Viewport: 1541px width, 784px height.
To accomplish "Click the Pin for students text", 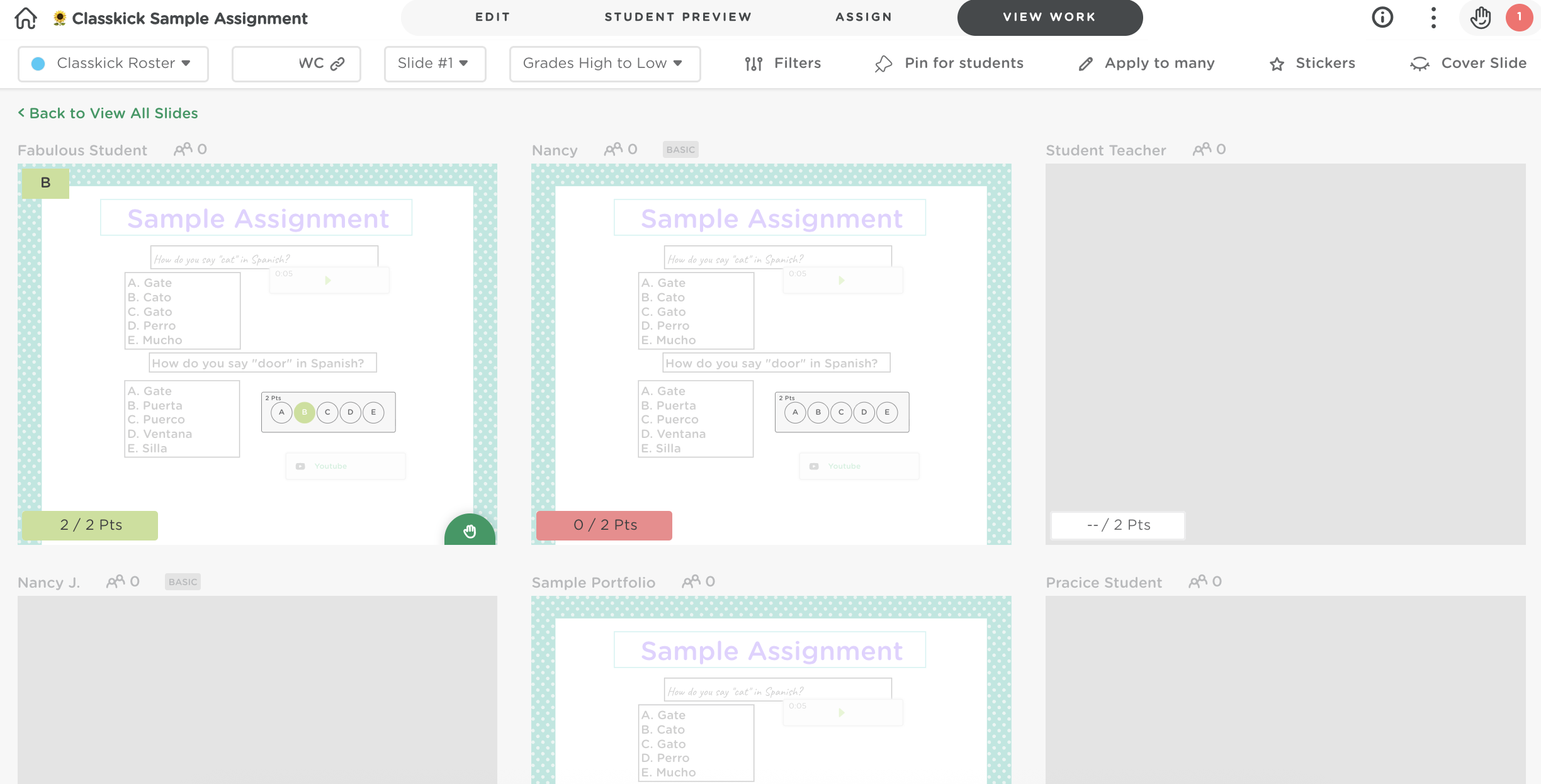I will pyautogui.click(x=964, y=63).
